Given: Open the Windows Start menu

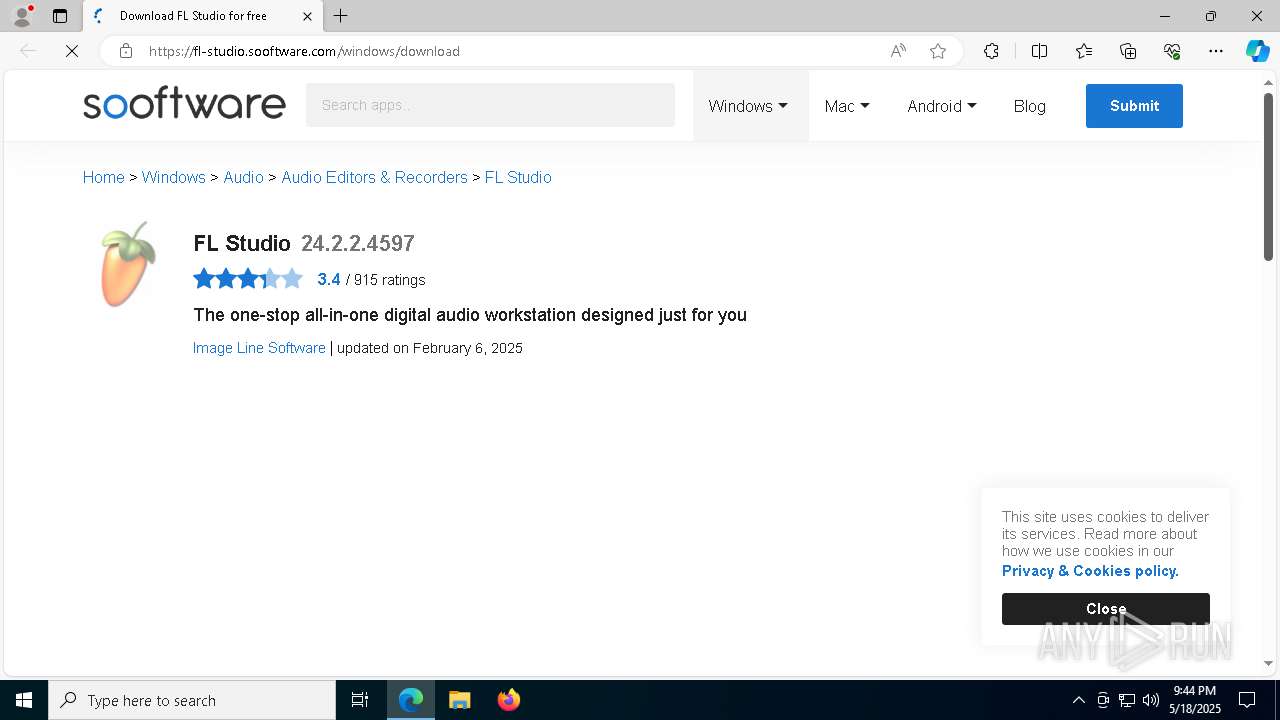Looking at the screenshot, I should (24, 700).
